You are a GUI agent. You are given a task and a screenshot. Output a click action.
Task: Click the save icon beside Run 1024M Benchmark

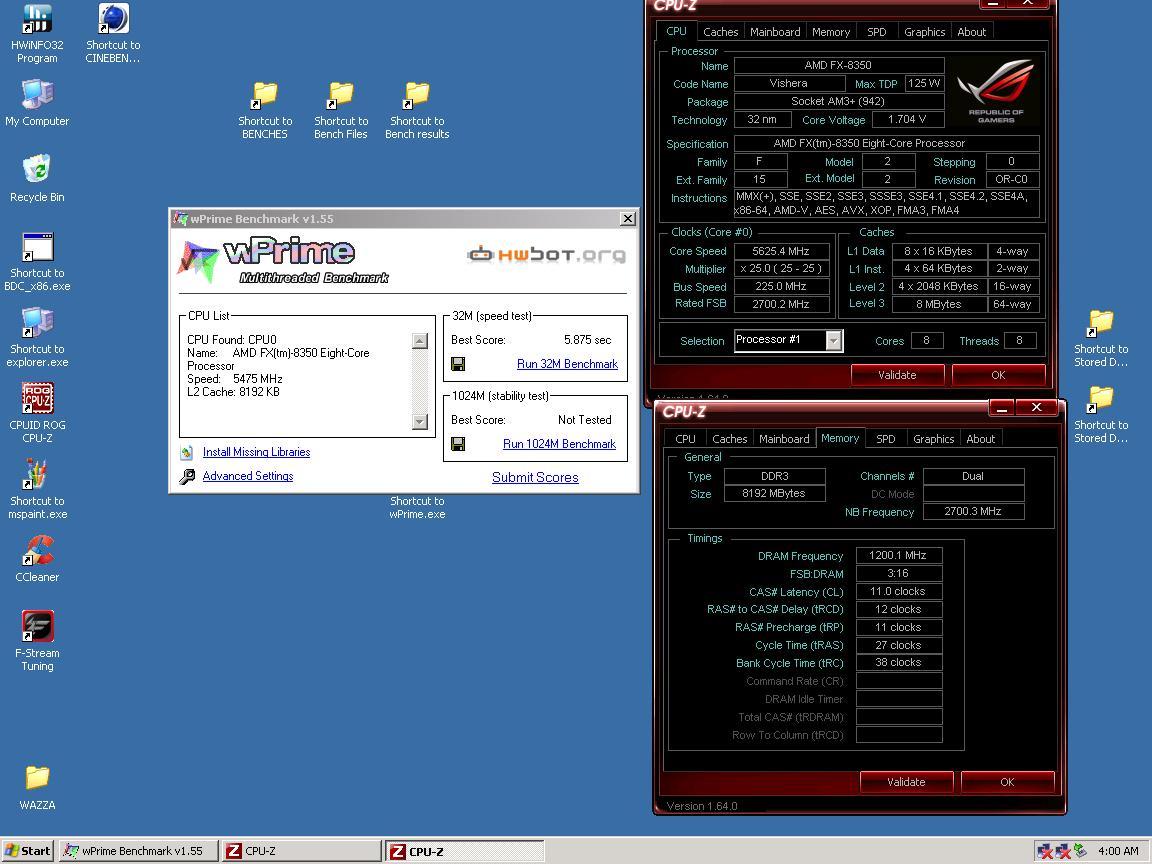tap(458, 444)
